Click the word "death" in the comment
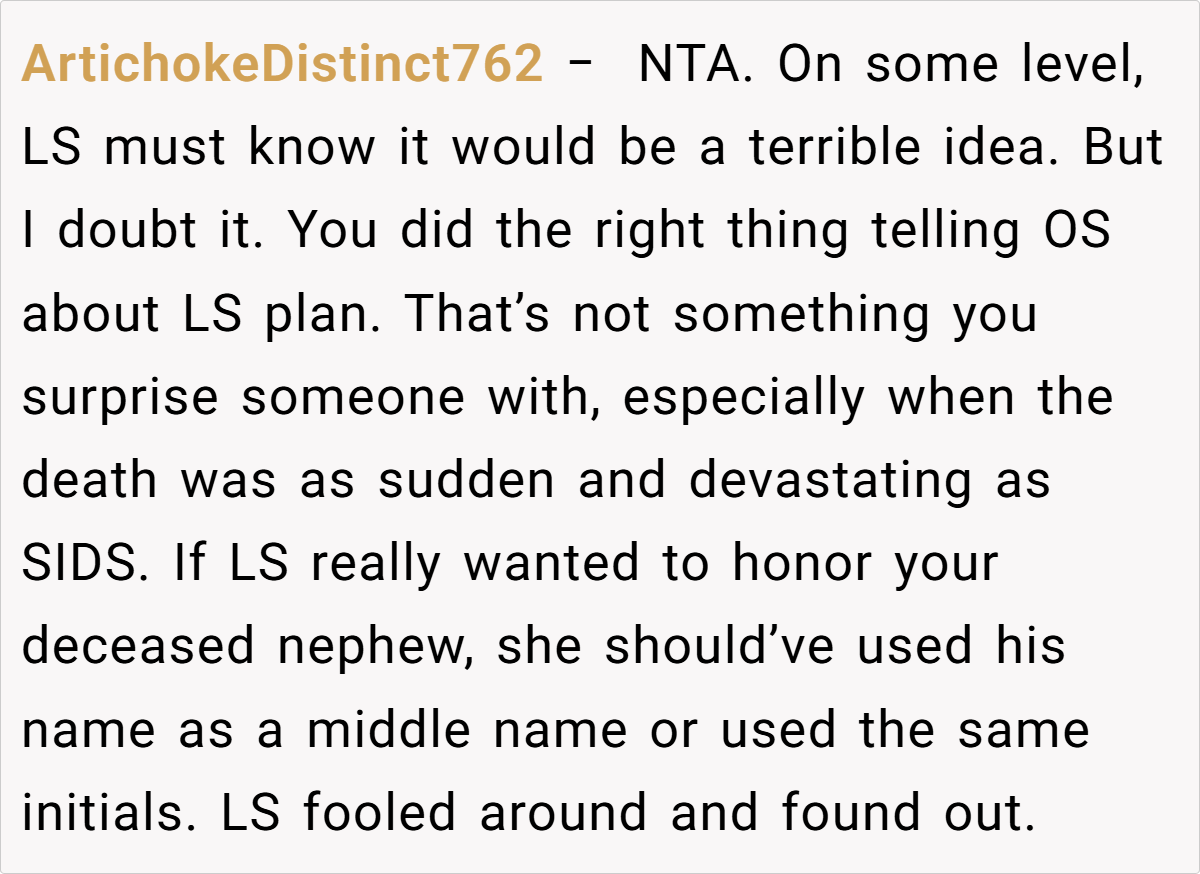Screen dimensions: 1200x874 90,480
